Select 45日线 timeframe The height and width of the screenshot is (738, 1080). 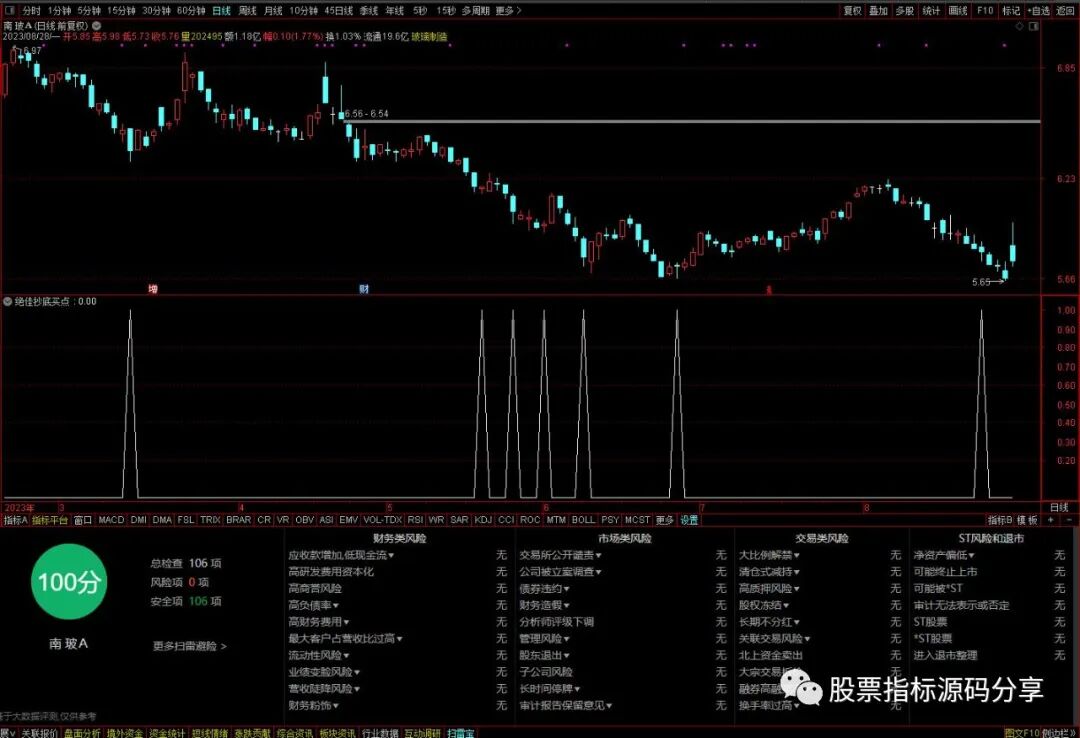point(338,11)
